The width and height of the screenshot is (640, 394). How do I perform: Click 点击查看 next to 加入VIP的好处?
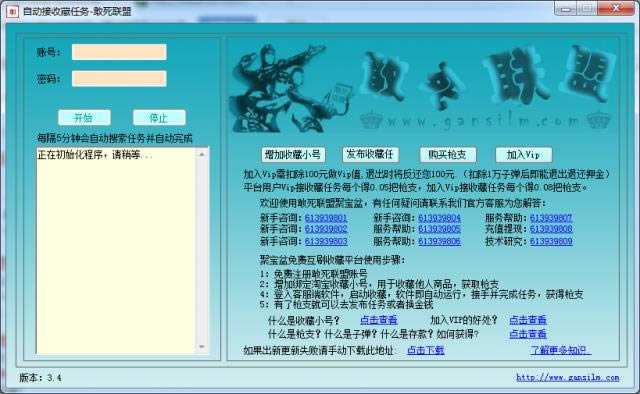pyautogui.click(x=527, y=320)
